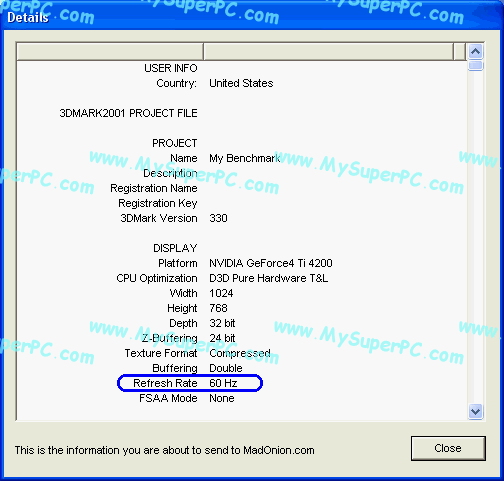Click the scroll down arrow
504x481 pixels.
475,411
